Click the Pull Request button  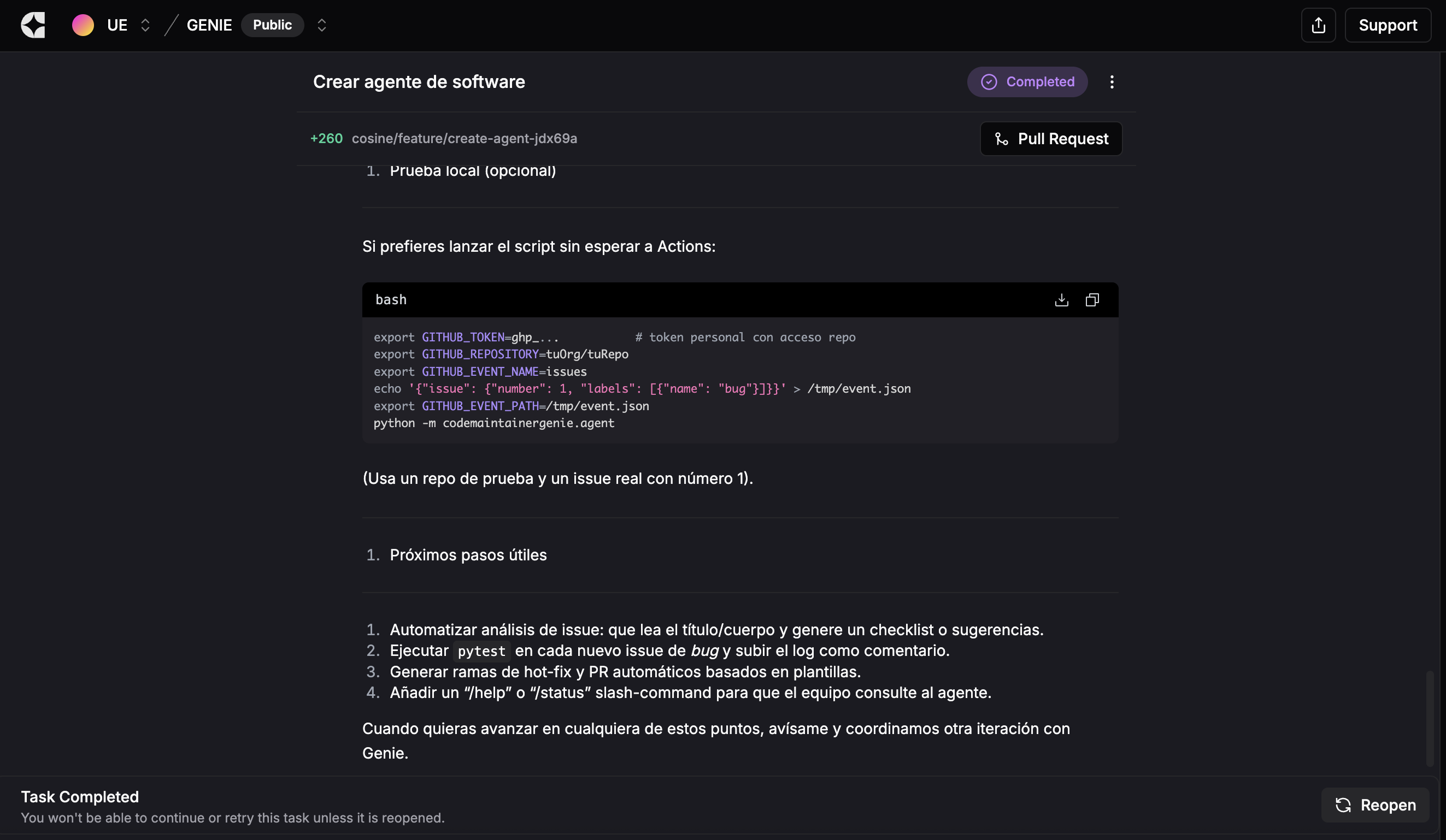[x=1051, y=139]
